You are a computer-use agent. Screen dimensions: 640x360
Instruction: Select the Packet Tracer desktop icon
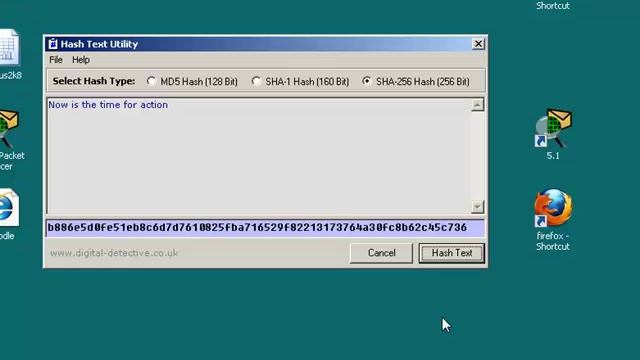click(x=10, y=140)
